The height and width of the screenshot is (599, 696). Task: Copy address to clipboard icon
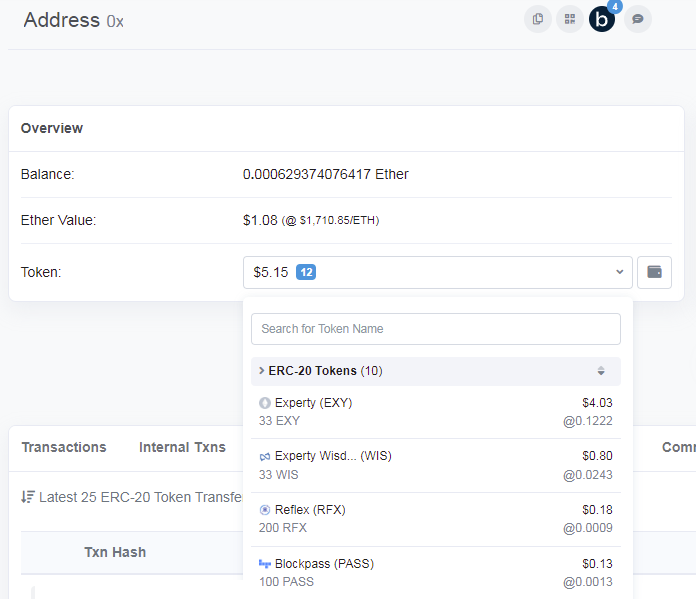538,19
